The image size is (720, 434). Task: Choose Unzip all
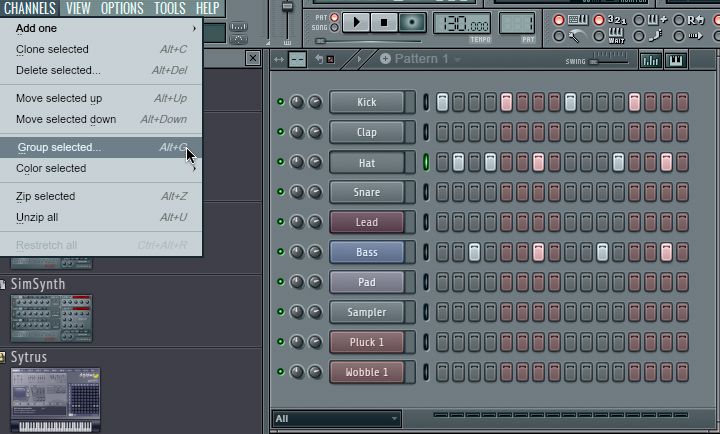tap(101, 217)
